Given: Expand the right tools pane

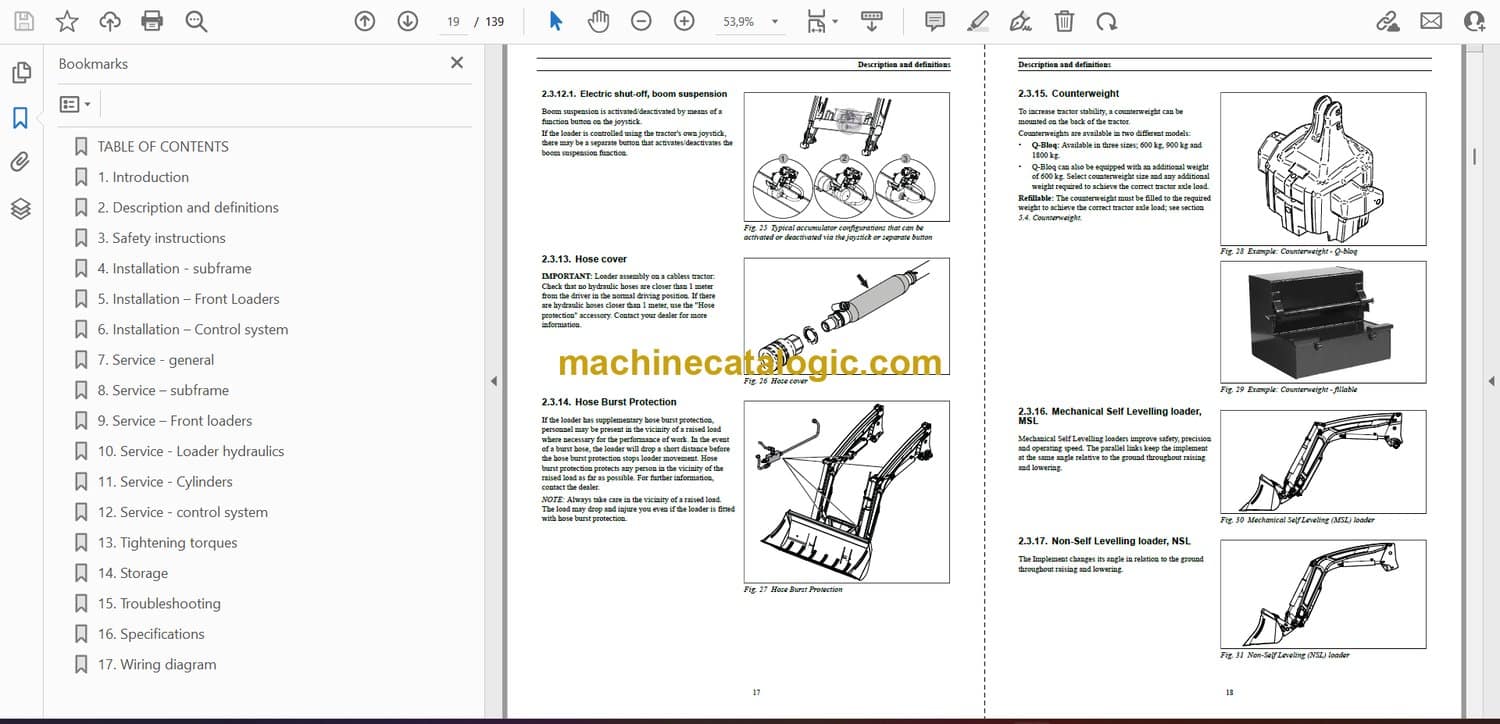Looking at the screenshot, I should click(x=1491, y=381).
